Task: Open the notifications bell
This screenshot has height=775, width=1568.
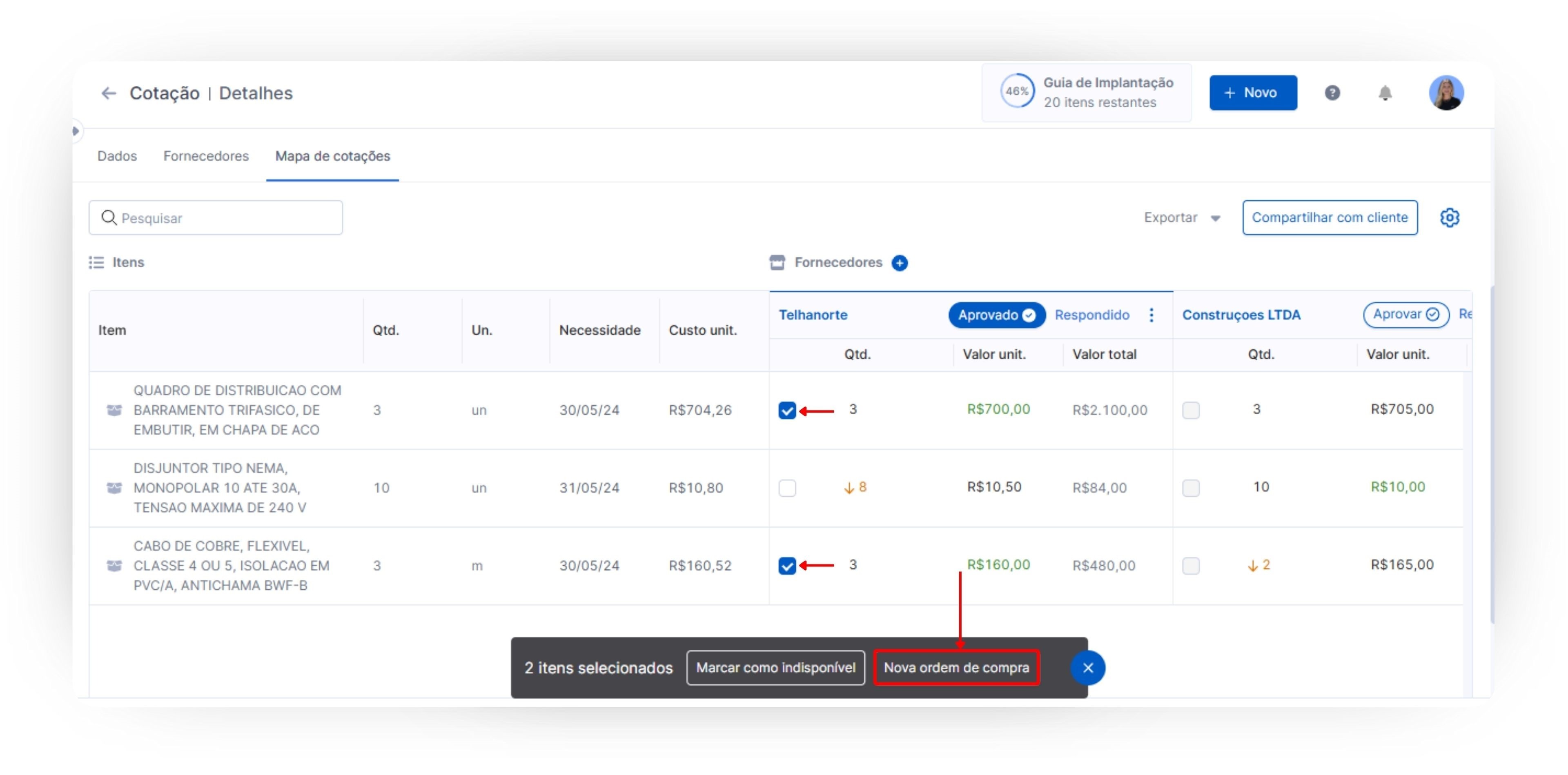Action: (x=1385, y=93)
